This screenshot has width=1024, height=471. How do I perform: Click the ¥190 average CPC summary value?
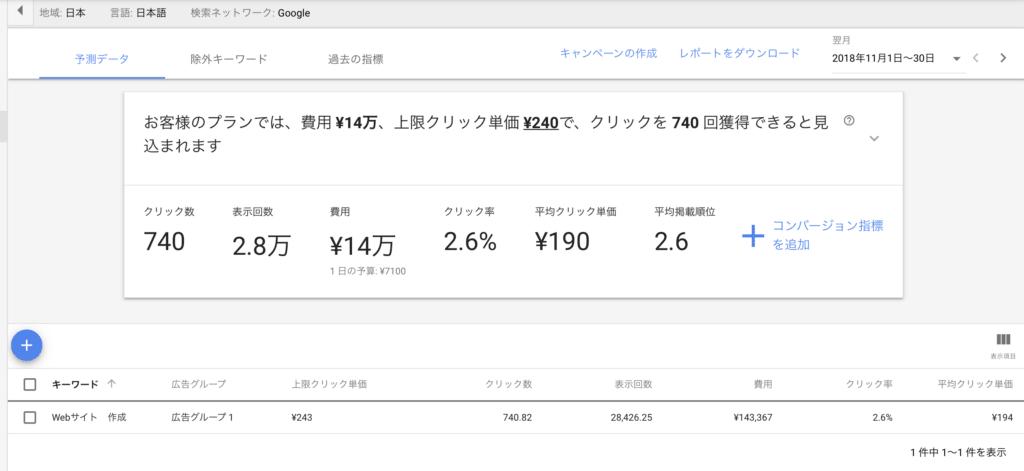(562, 242)
